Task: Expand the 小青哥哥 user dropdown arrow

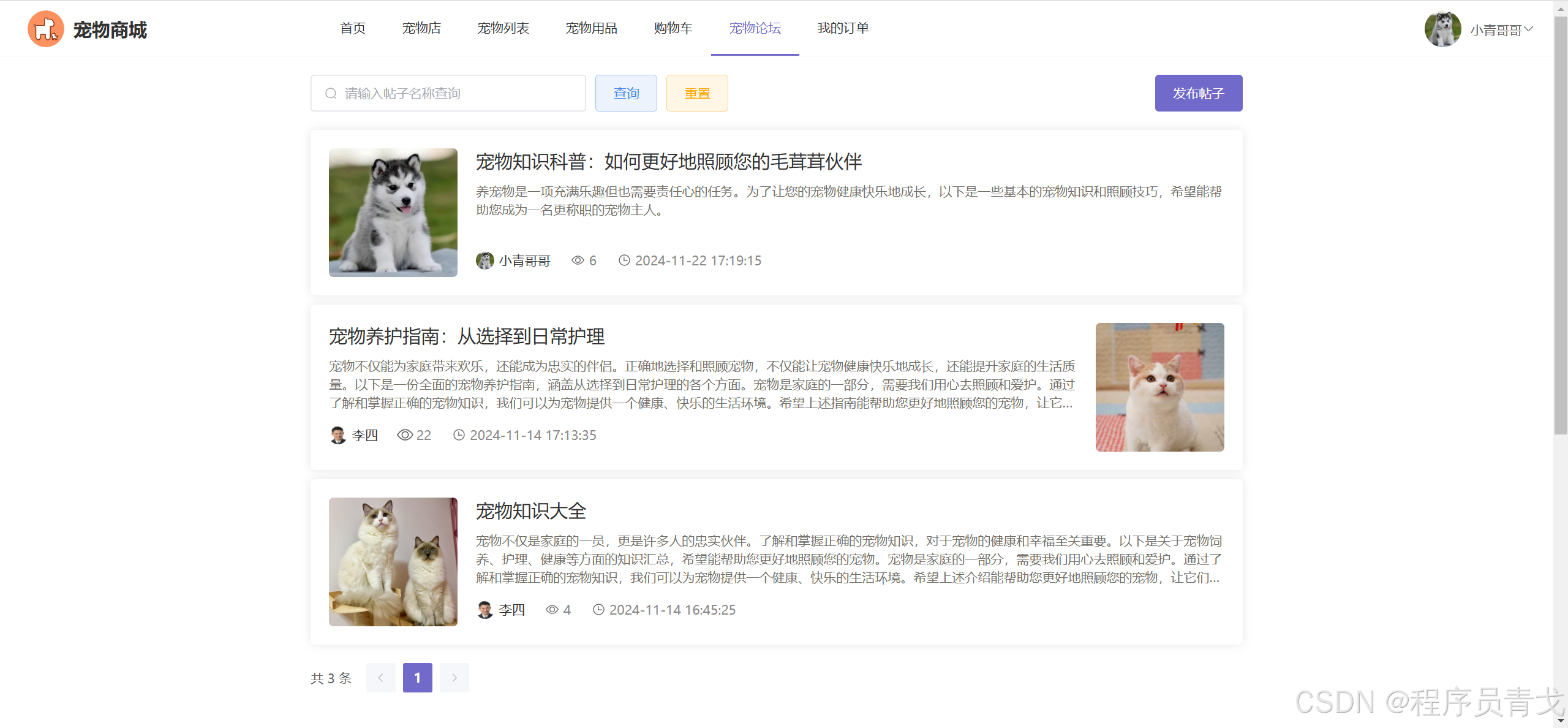Action: point(1529,29)
